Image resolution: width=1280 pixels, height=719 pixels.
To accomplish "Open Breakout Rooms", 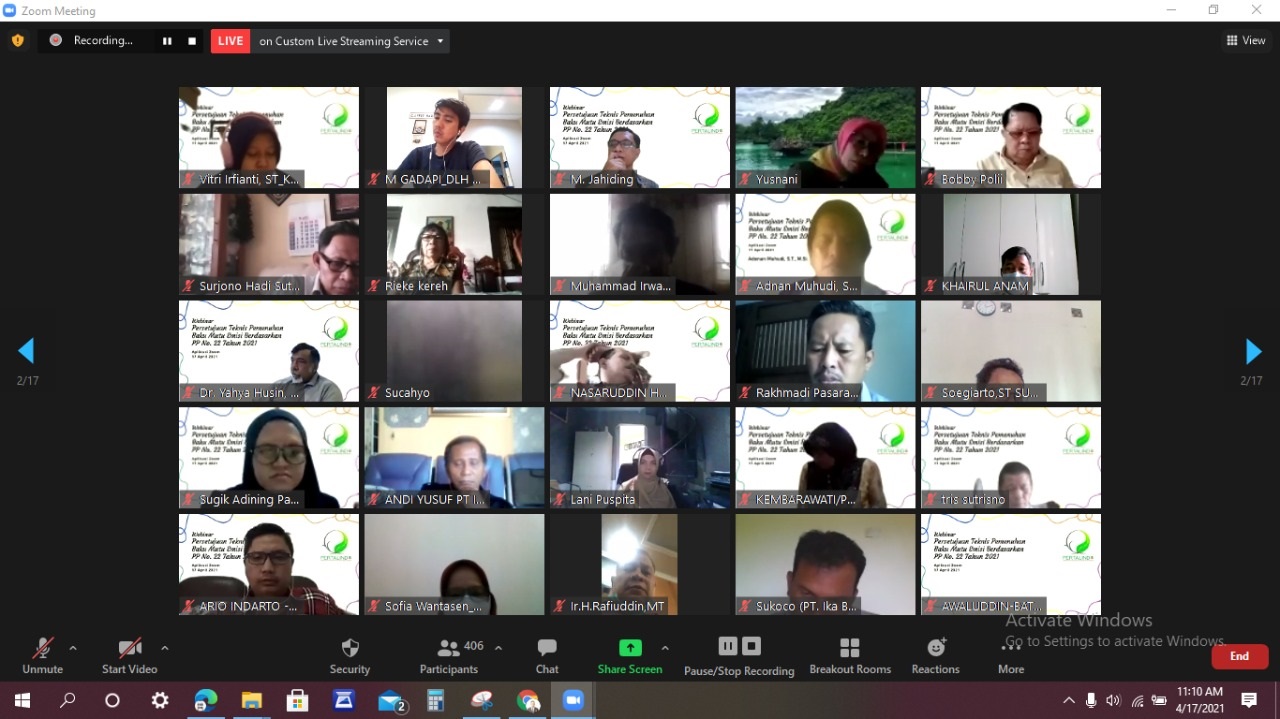I will point(849,655).
